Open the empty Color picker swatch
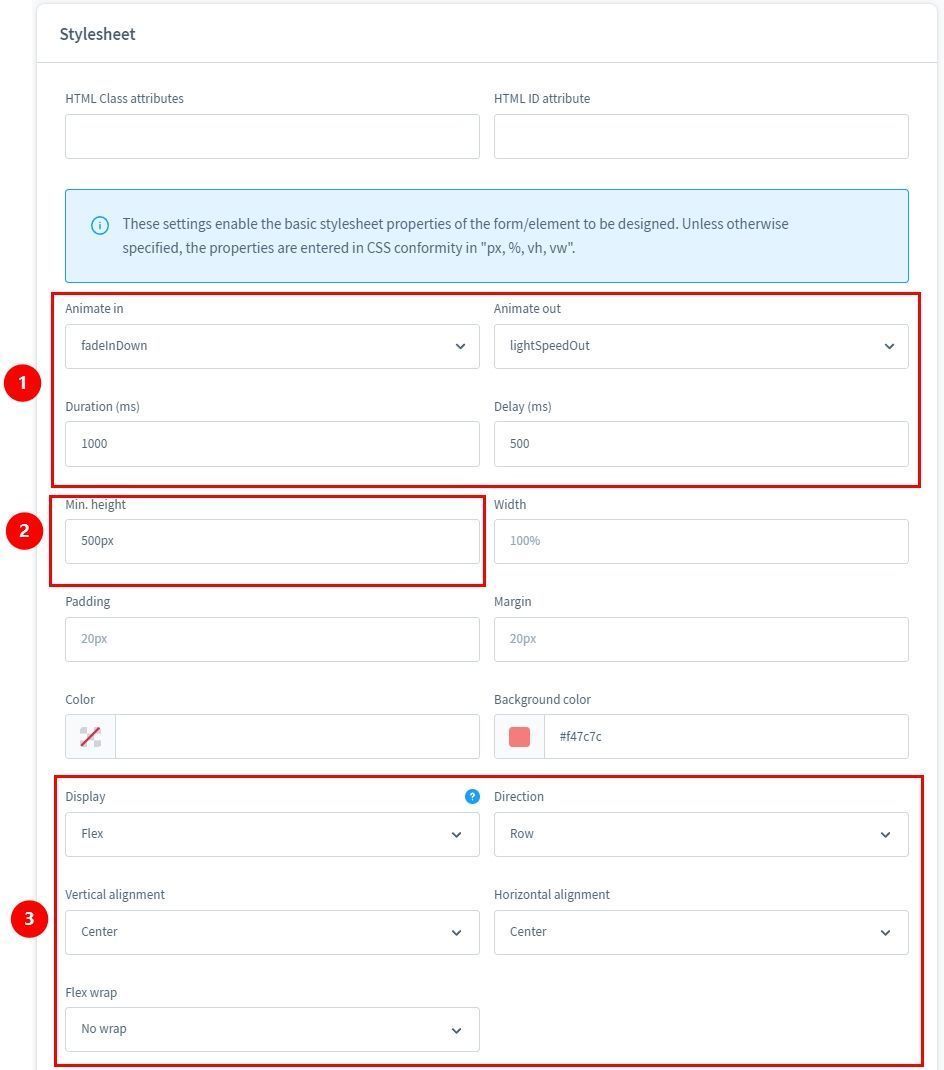The image size is (944, 1070). (90, 737)
